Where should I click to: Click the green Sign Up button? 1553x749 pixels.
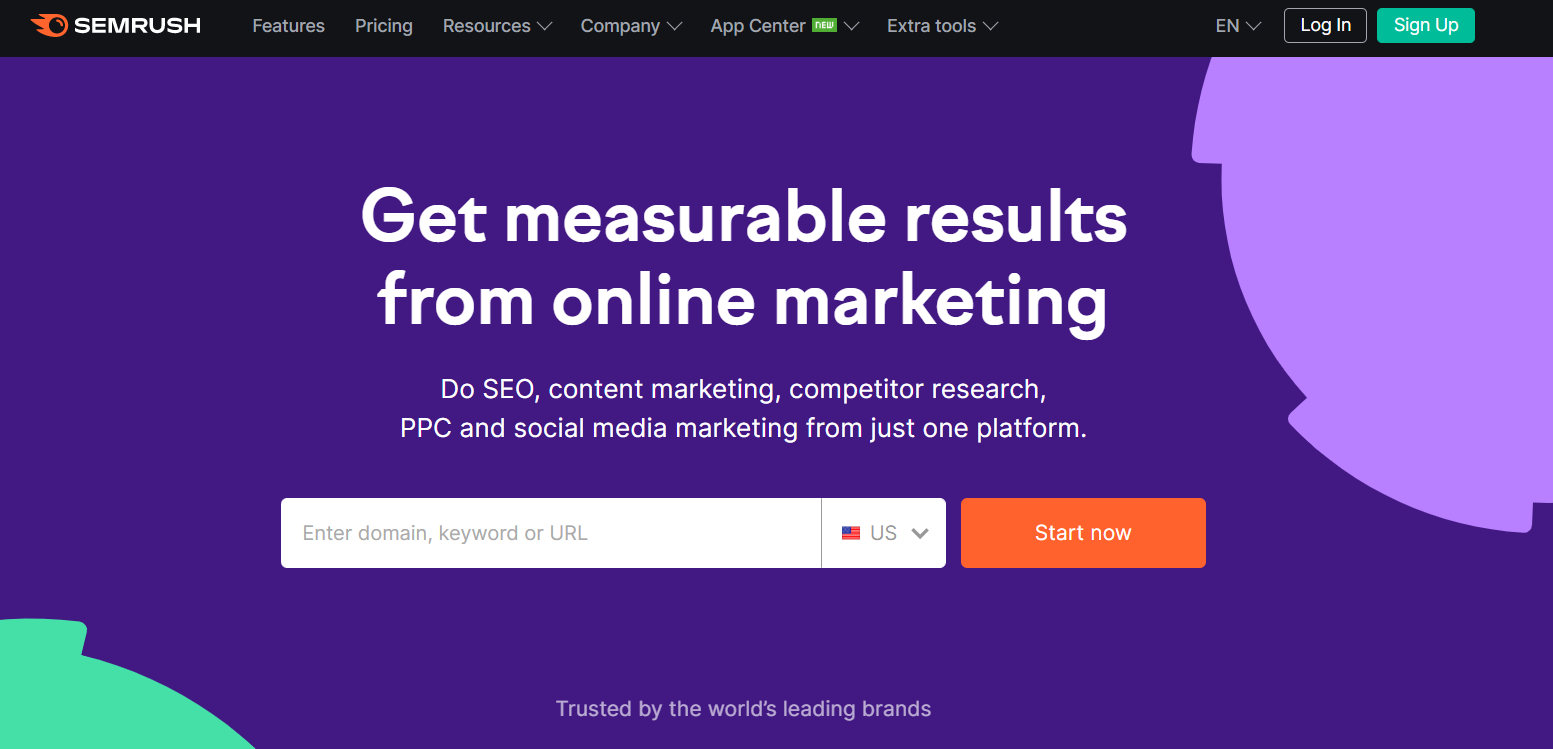pyautogui.click(x=1426, y=25)
